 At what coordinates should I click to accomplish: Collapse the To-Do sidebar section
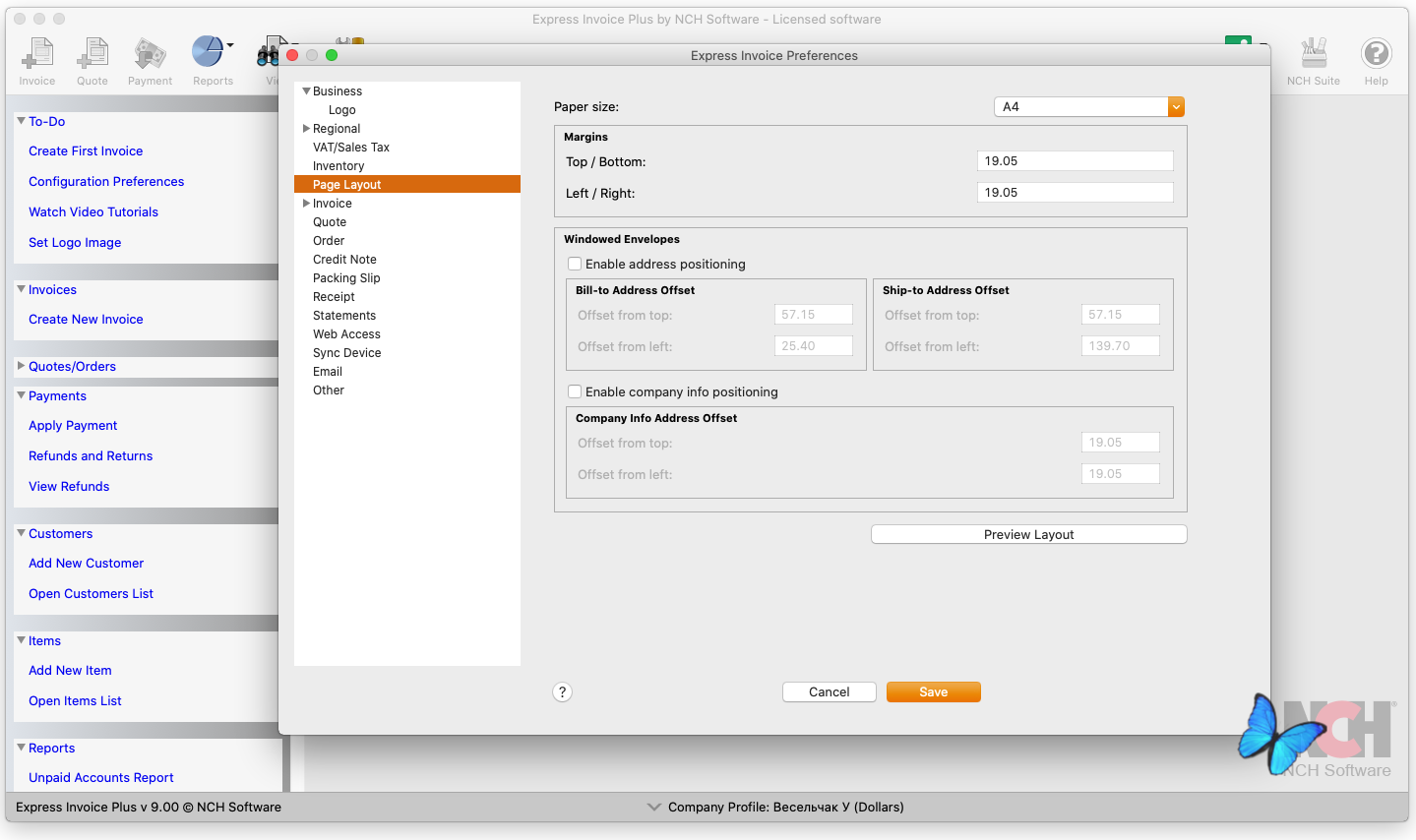pos(22,121)
